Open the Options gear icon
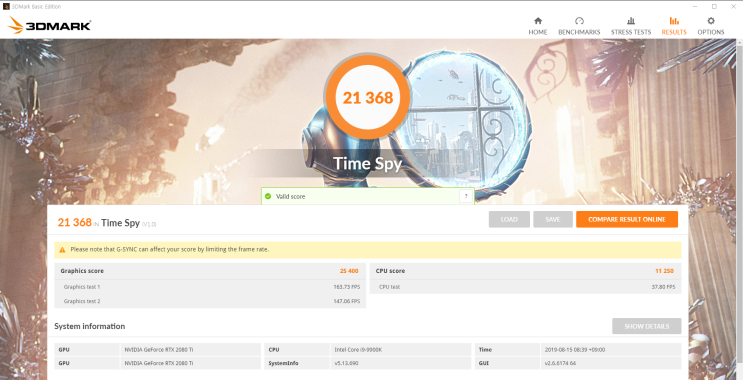 tap(711, 21)
